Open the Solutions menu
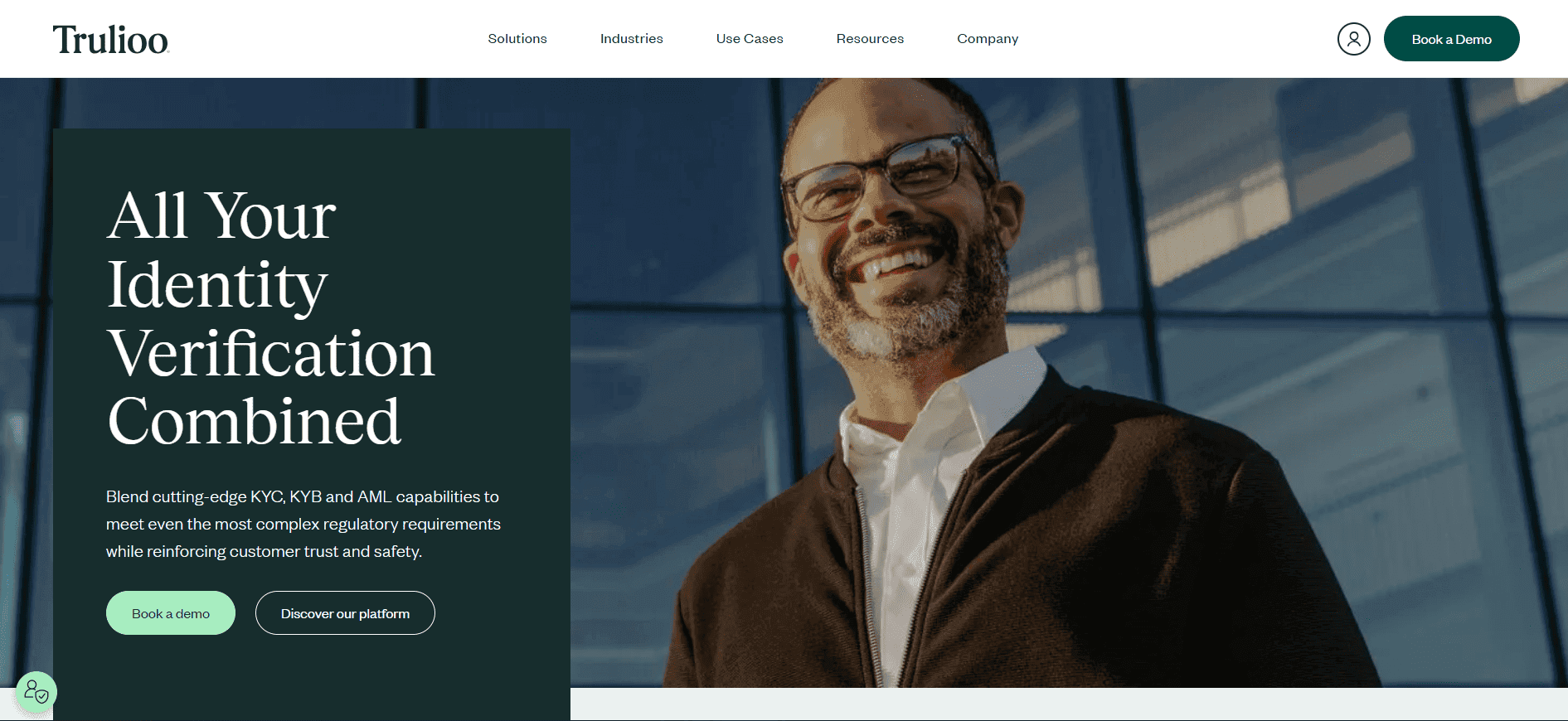Image resolution: width=1568 pixels, height=721 pixels. coord(517,39)
